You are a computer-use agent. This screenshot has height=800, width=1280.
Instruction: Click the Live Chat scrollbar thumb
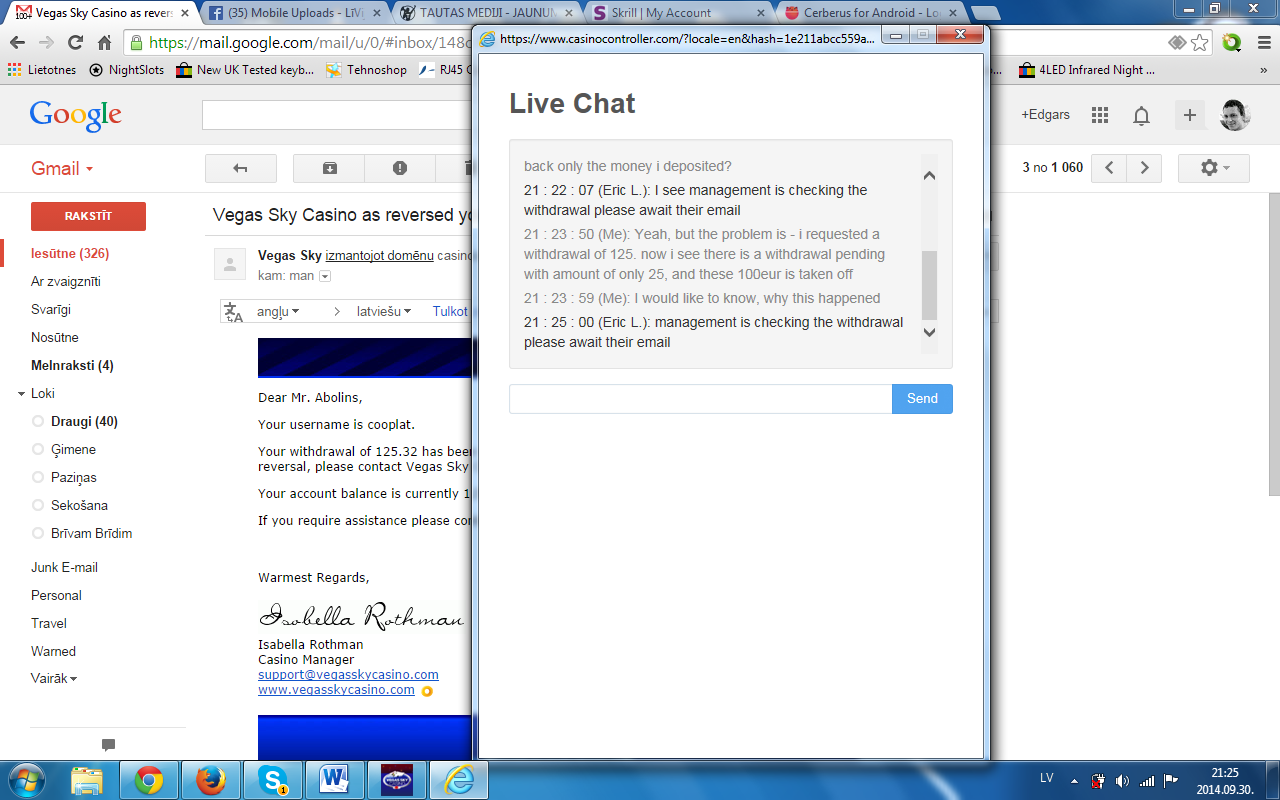929,285
